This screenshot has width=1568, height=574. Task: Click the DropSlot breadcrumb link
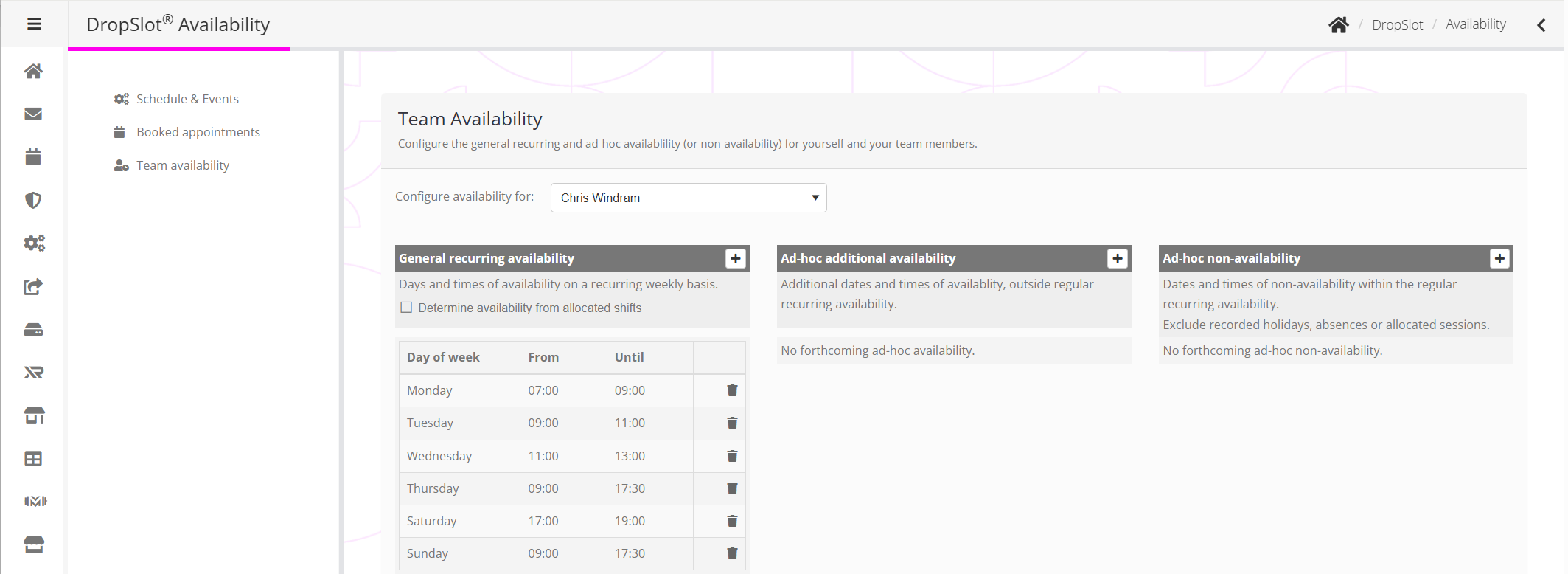point(1397,25)
